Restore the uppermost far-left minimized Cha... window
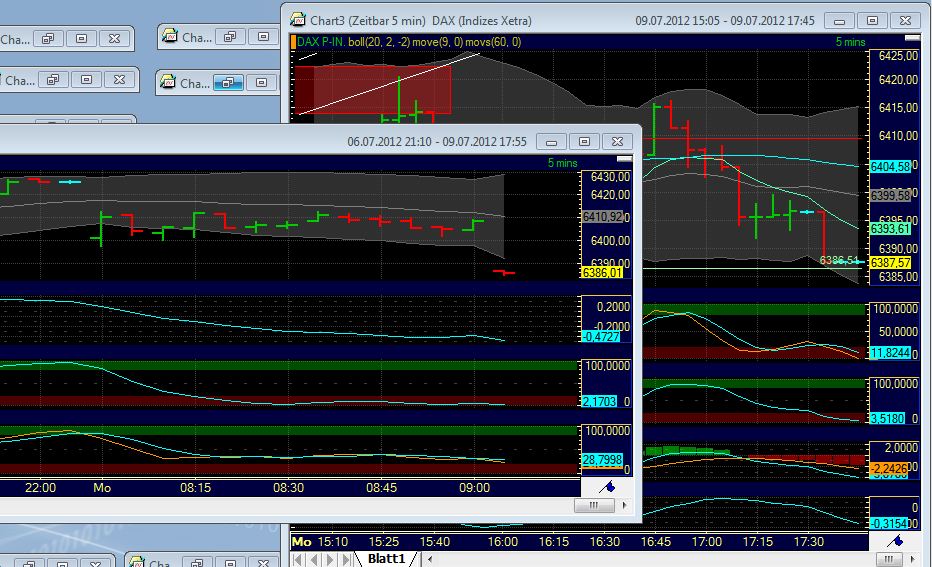This screenshot has width=932, height=567. click(x=48, y=39)
